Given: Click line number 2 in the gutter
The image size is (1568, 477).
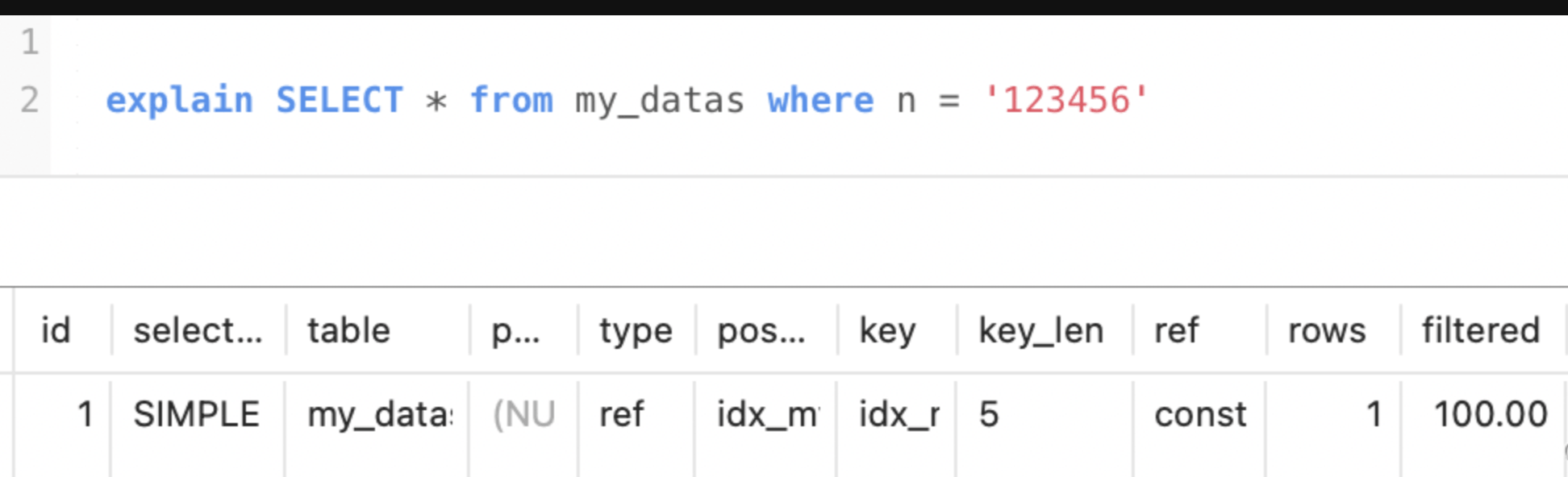Looking at the screenshot, I should click(x=30, y=100).
